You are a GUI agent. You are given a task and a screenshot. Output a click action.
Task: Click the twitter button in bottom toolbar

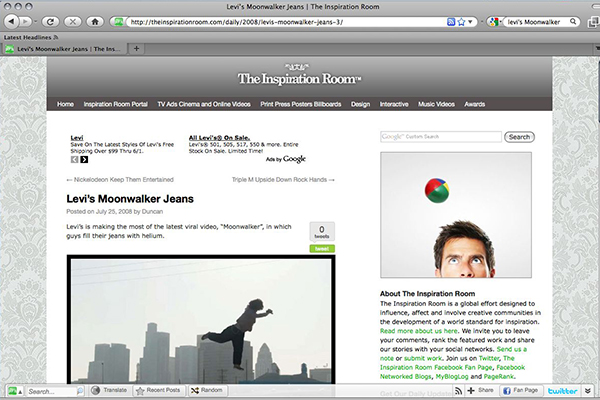click(562, 391)
